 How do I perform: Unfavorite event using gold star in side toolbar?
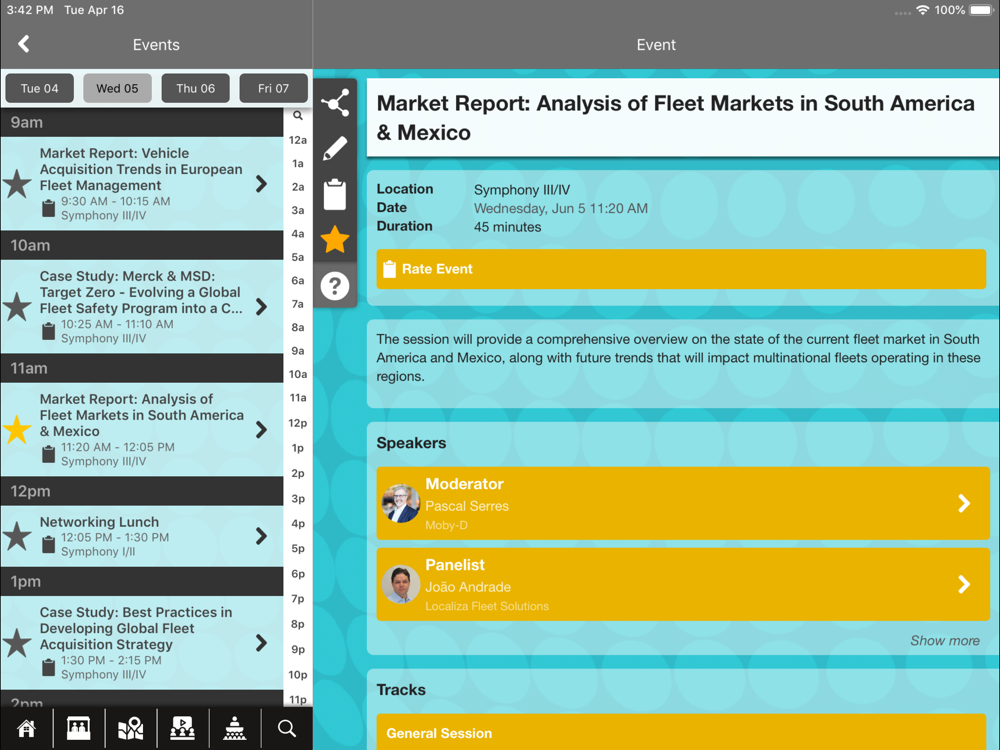[x=335, y=240]
